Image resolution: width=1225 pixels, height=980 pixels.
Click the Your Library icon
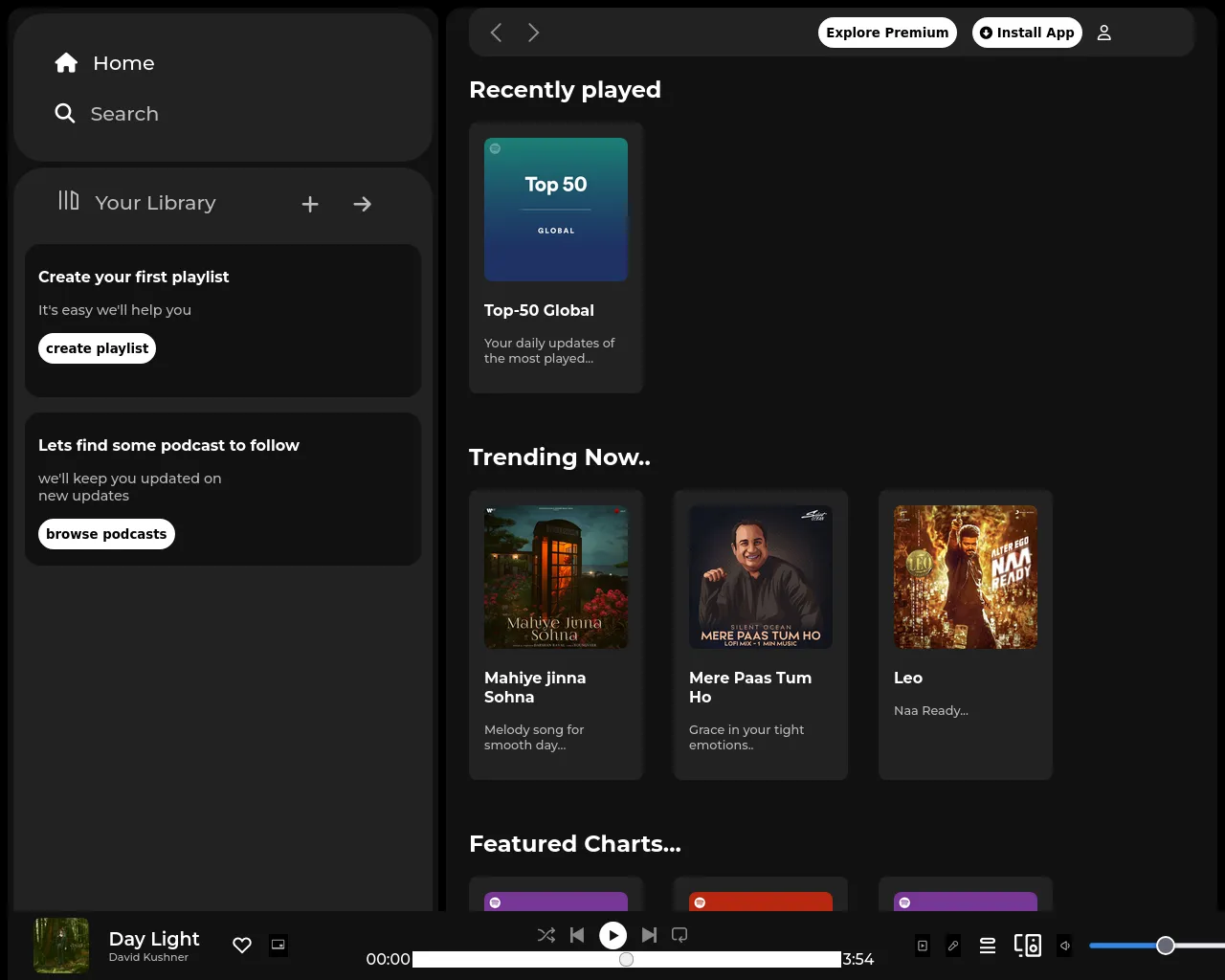tap(69, 200)
